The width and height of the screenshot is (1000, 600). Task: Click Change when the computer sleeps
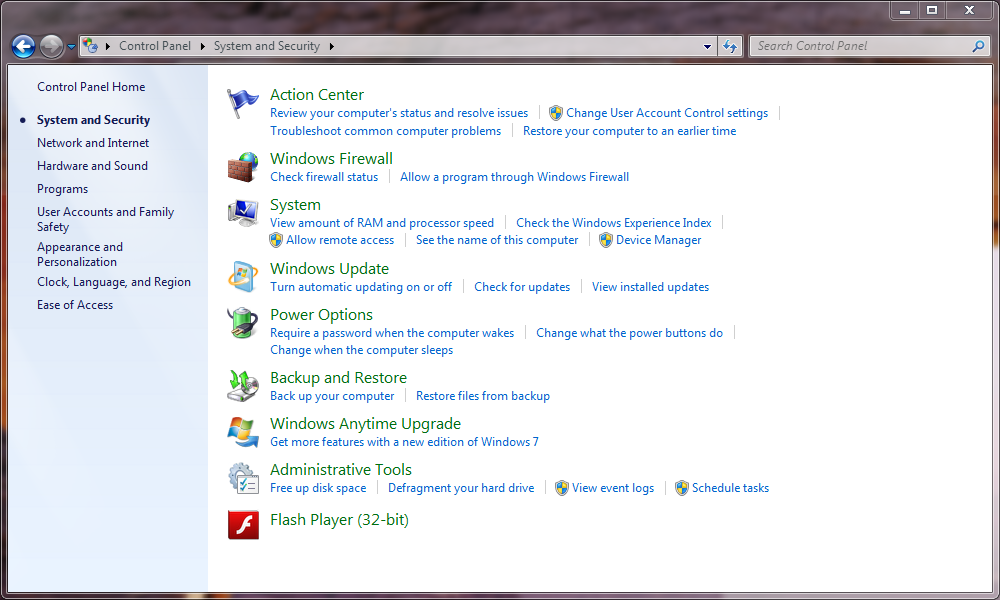point(362,350)
